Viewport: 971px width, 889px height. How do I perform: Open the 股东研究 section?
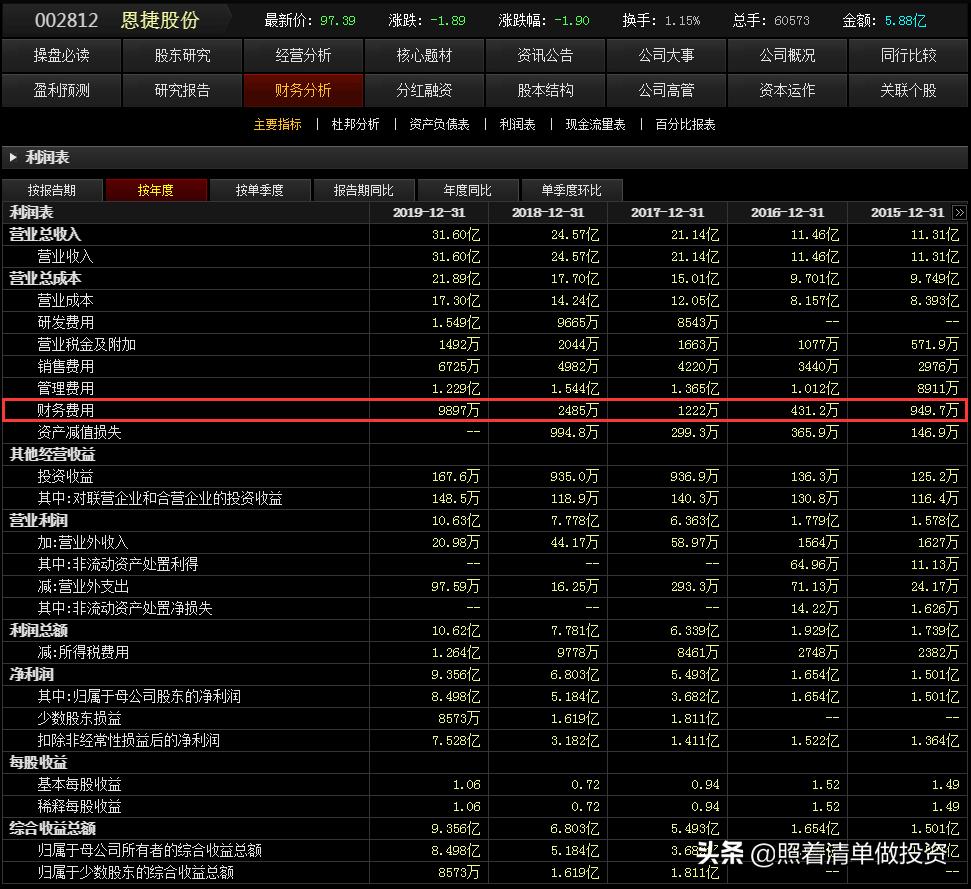(182, 56)
